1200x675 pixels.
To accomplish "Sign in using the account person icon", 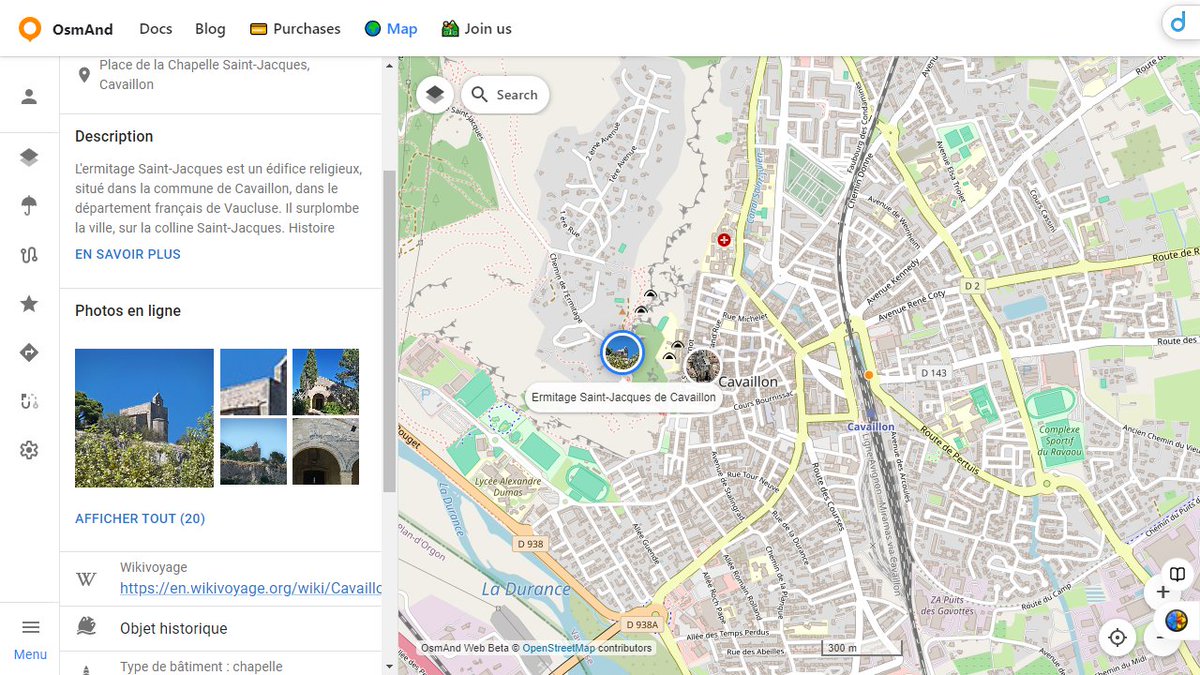I will (29, 95).
